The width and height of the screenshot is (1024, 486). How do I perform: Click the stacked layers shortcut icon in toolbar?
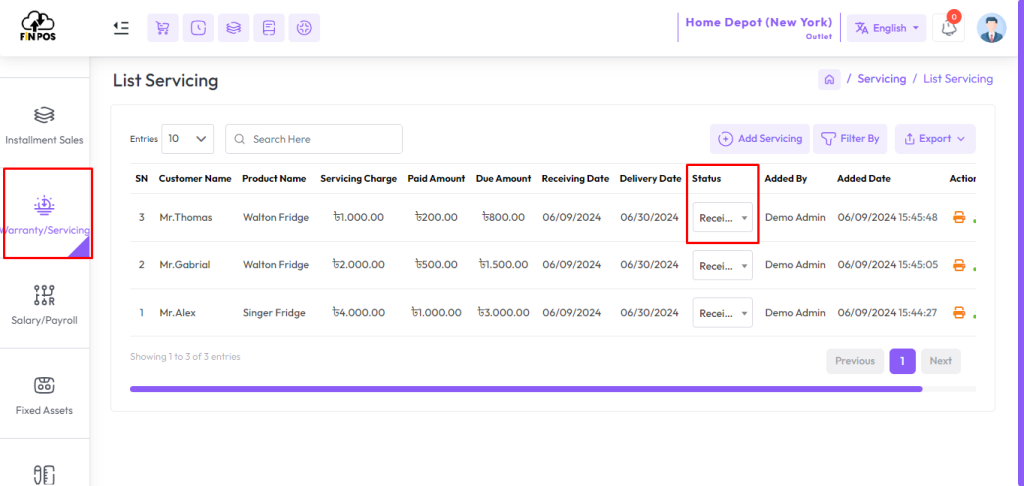click(233, 28)
